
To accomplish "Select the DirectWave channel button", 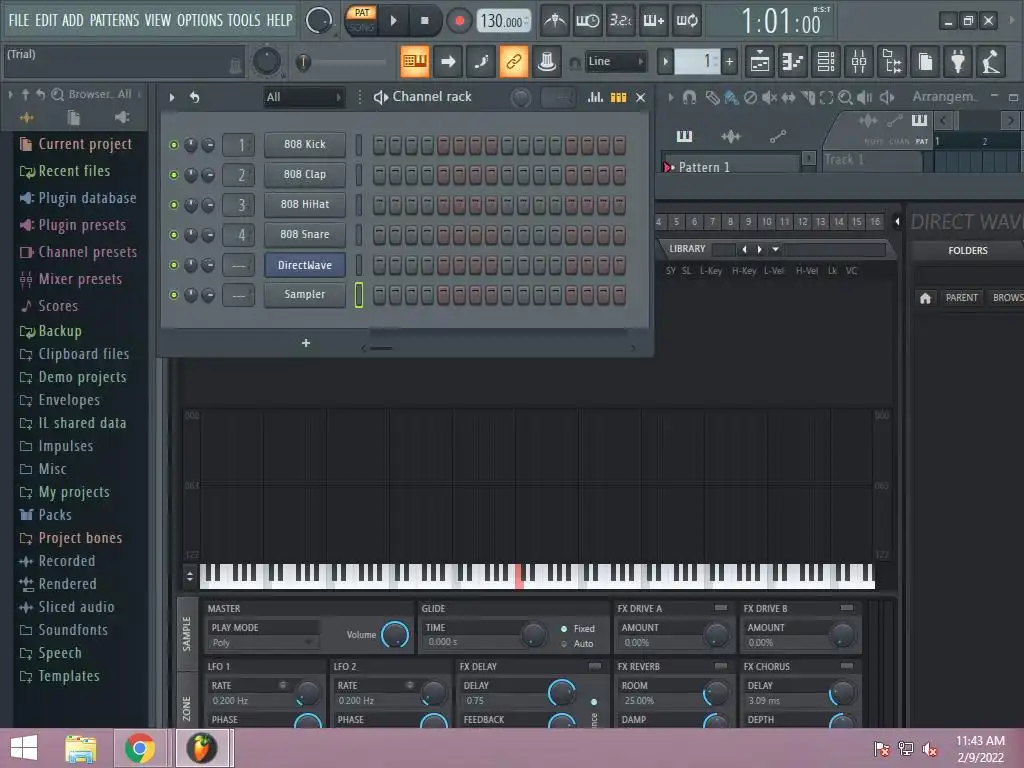I will [304, 265].
